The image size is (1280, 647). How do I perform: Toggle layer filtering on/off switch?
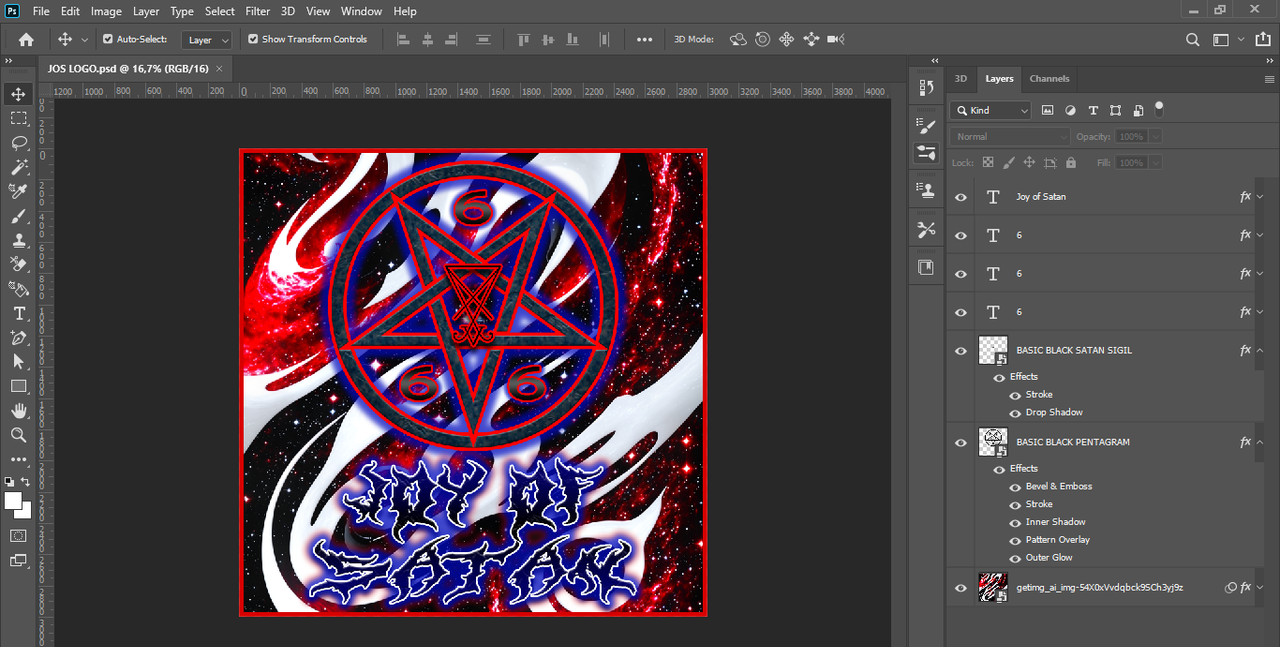point(1160,107)
